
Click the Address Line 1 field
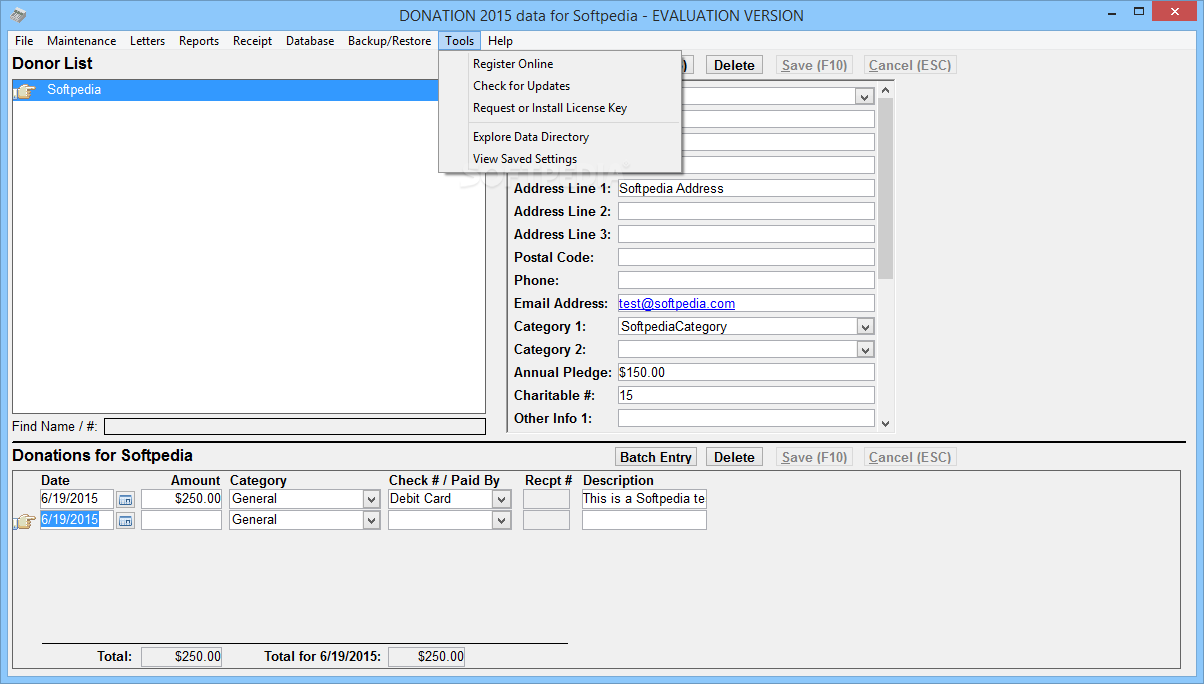(x=746, y=188)
